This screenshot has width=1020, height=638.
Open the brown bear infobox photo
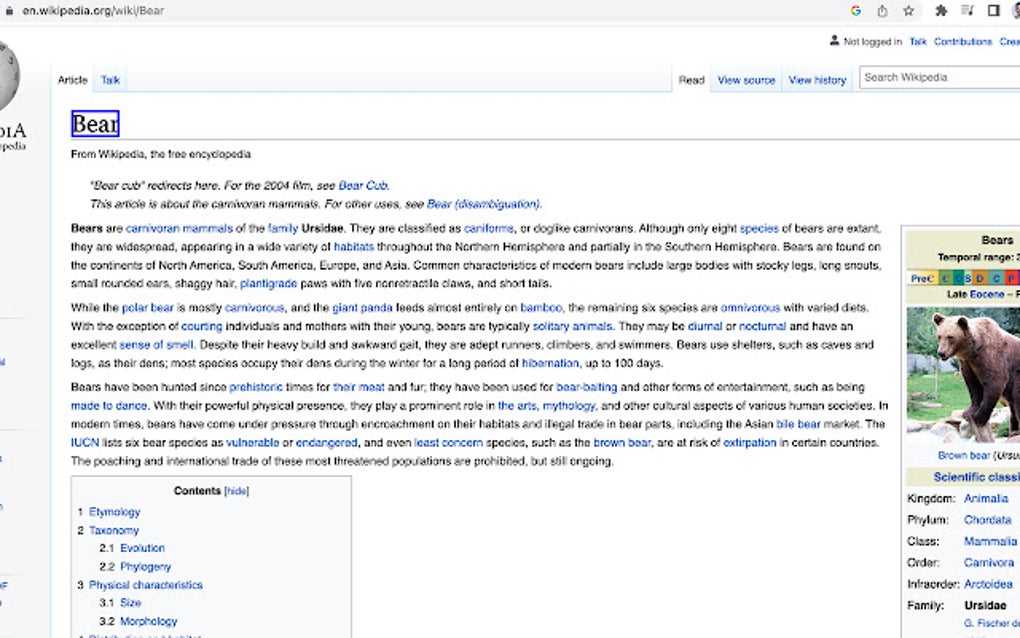click(963, 375)
